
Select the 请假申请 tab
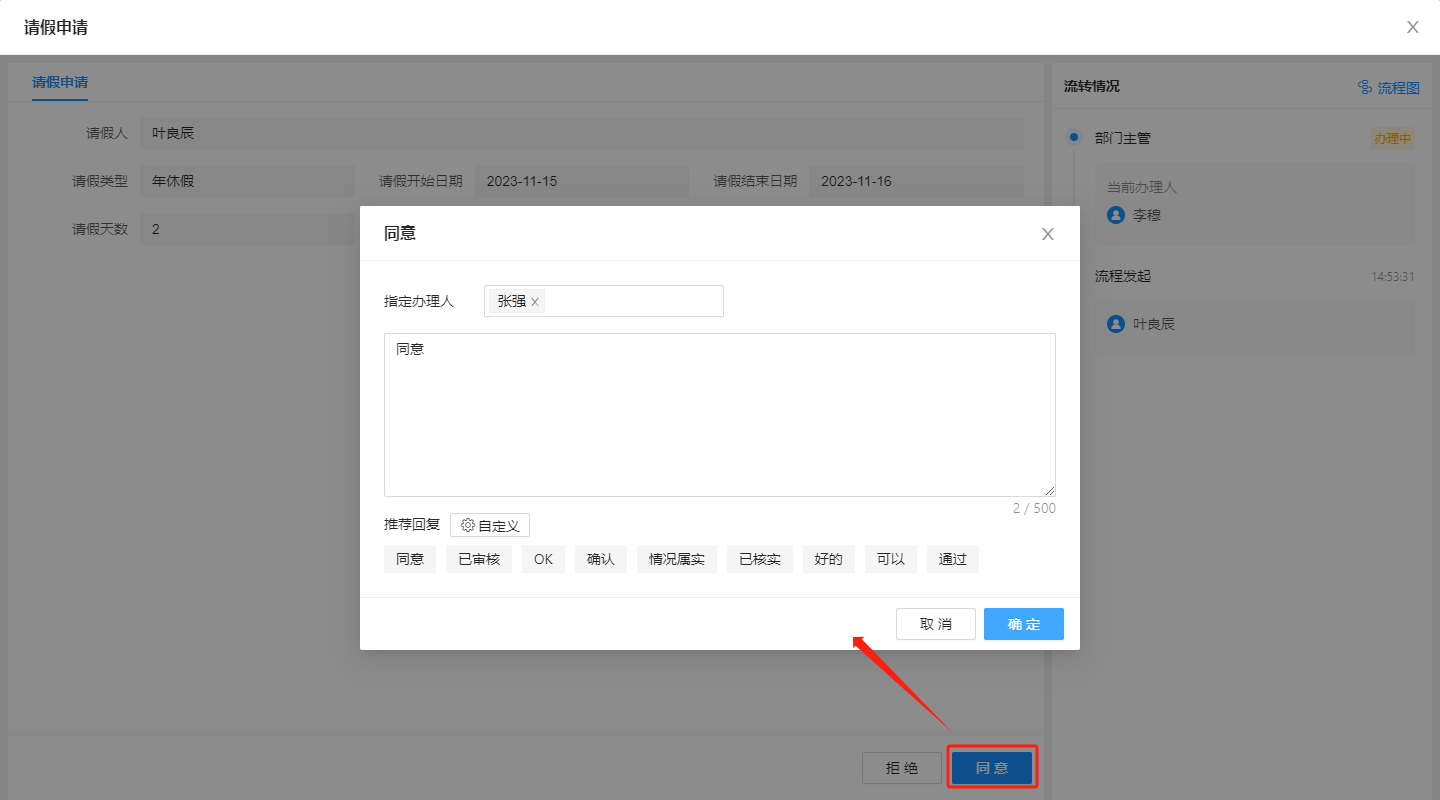(x=60, y=82)
